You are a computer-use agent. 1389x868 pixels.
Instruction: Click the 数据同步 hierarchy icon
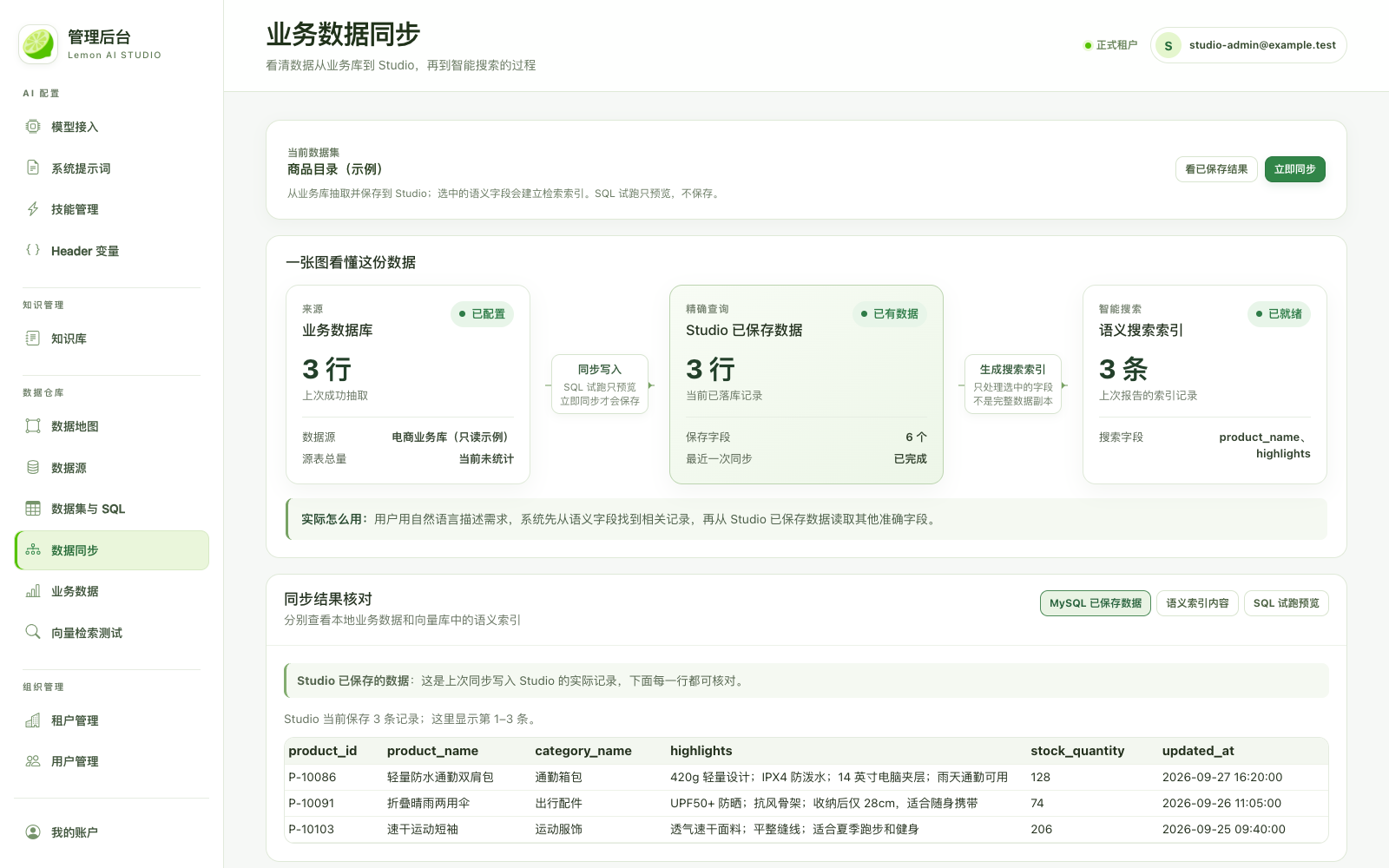pyautogui.click(x=33, y=549)
